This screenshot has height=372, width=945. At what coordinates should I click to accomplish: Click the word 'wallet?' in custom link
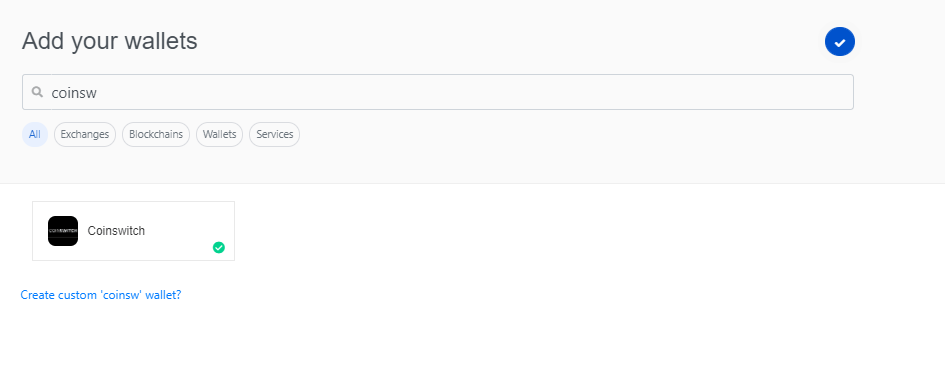click(x=165, y=295)
